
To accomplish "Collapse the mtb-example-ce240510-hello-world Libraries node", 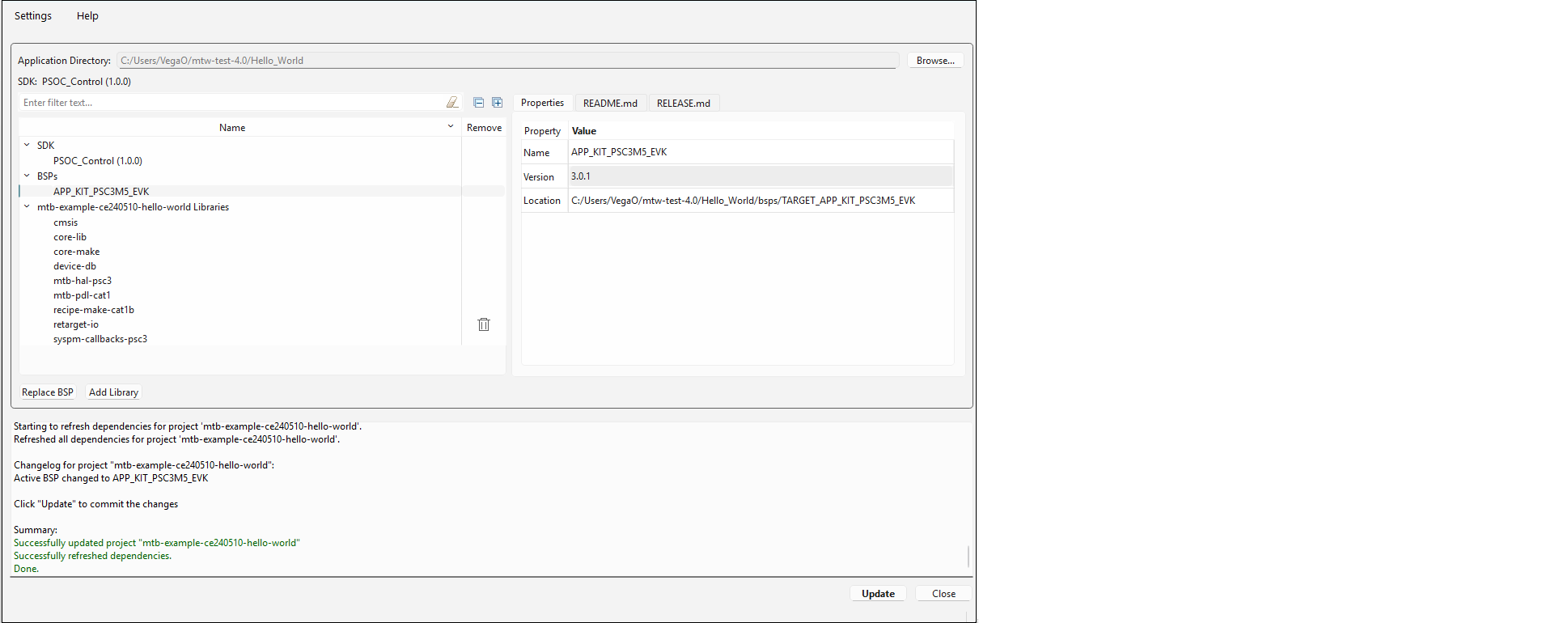I will [27, 206].
